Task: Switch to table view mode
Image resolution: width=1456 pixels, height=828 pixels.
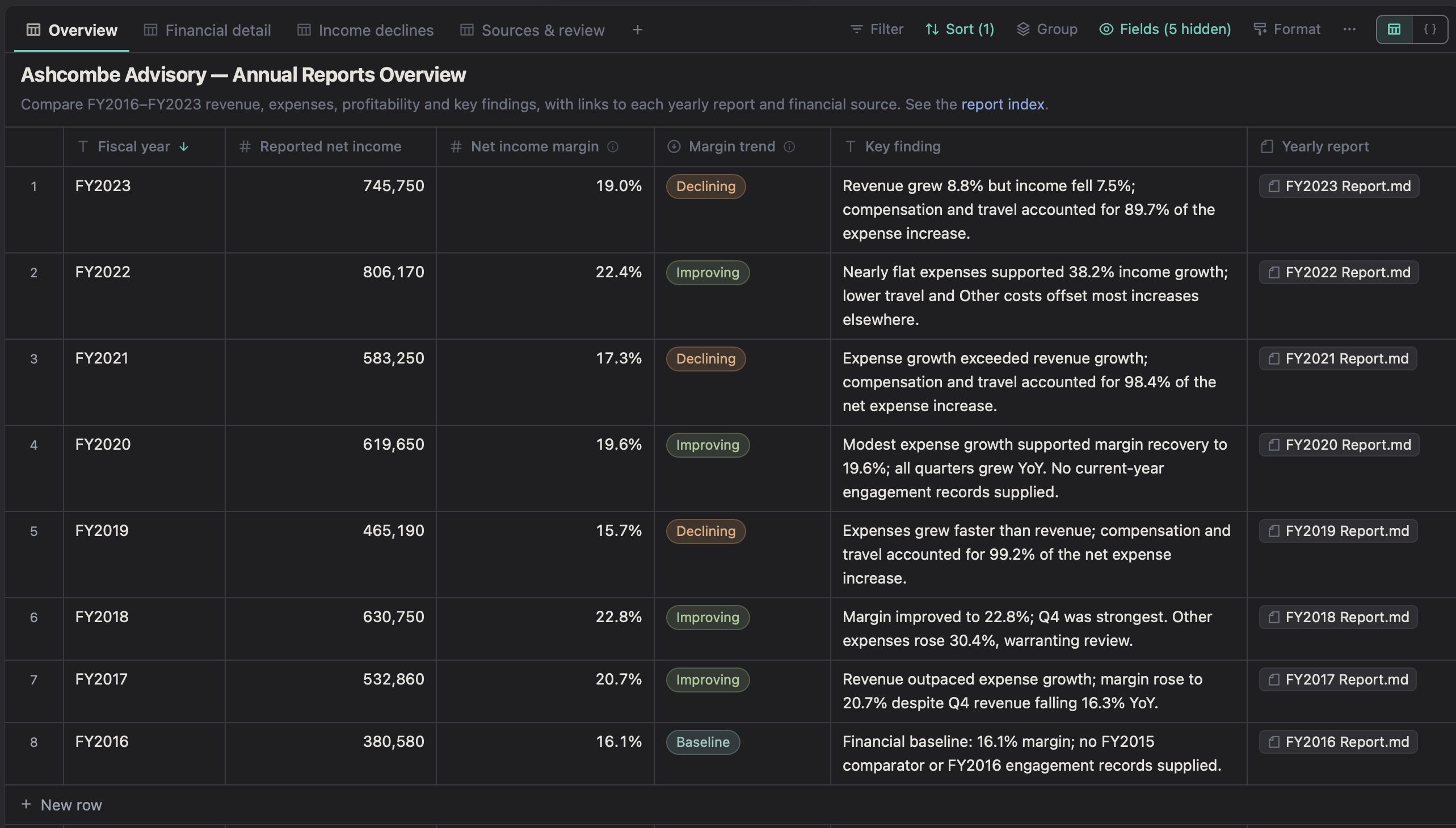Action: (1394, 29)
